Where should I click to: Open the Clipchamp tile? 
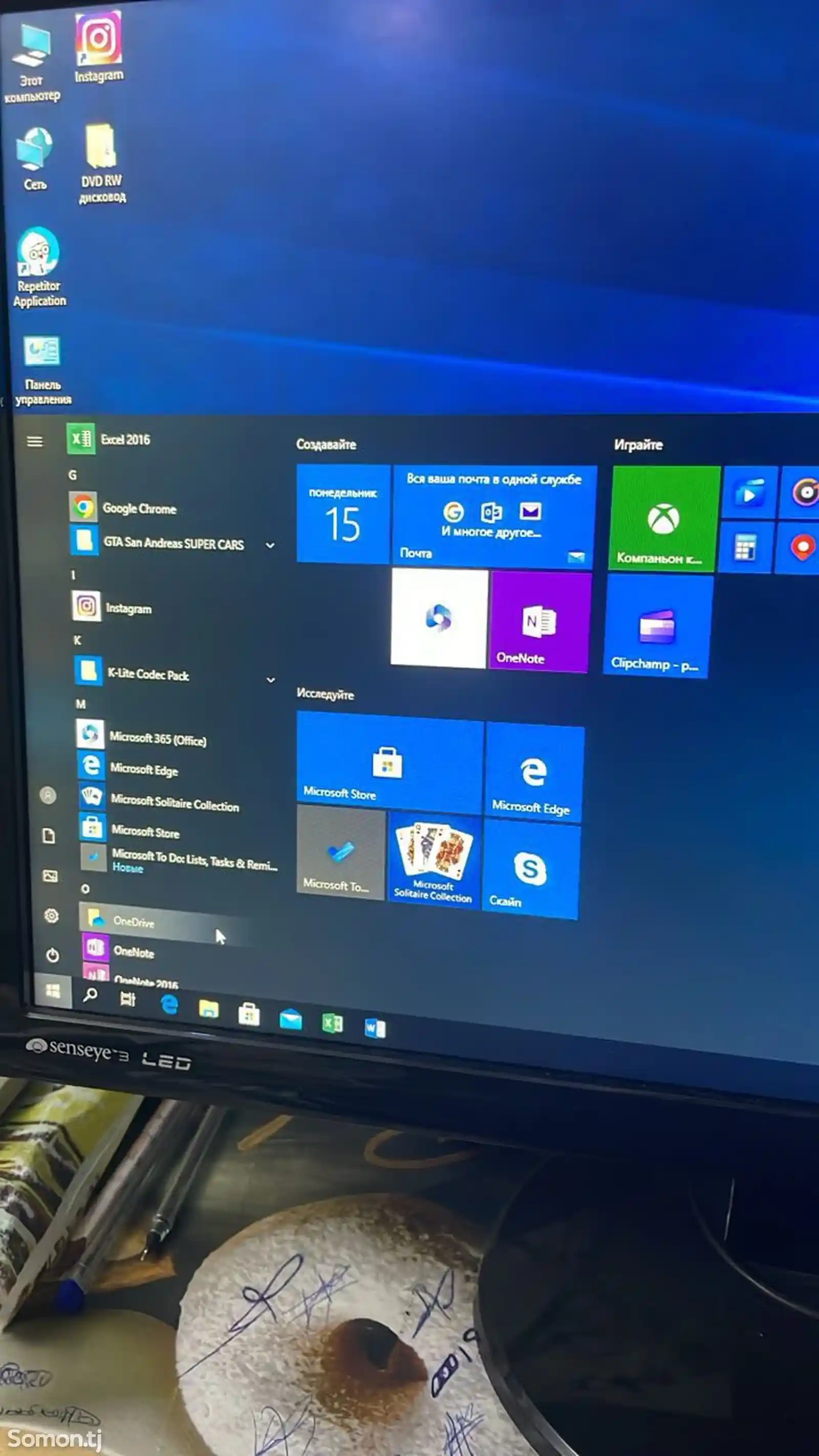pyautogui.click(x=658, y=626)
